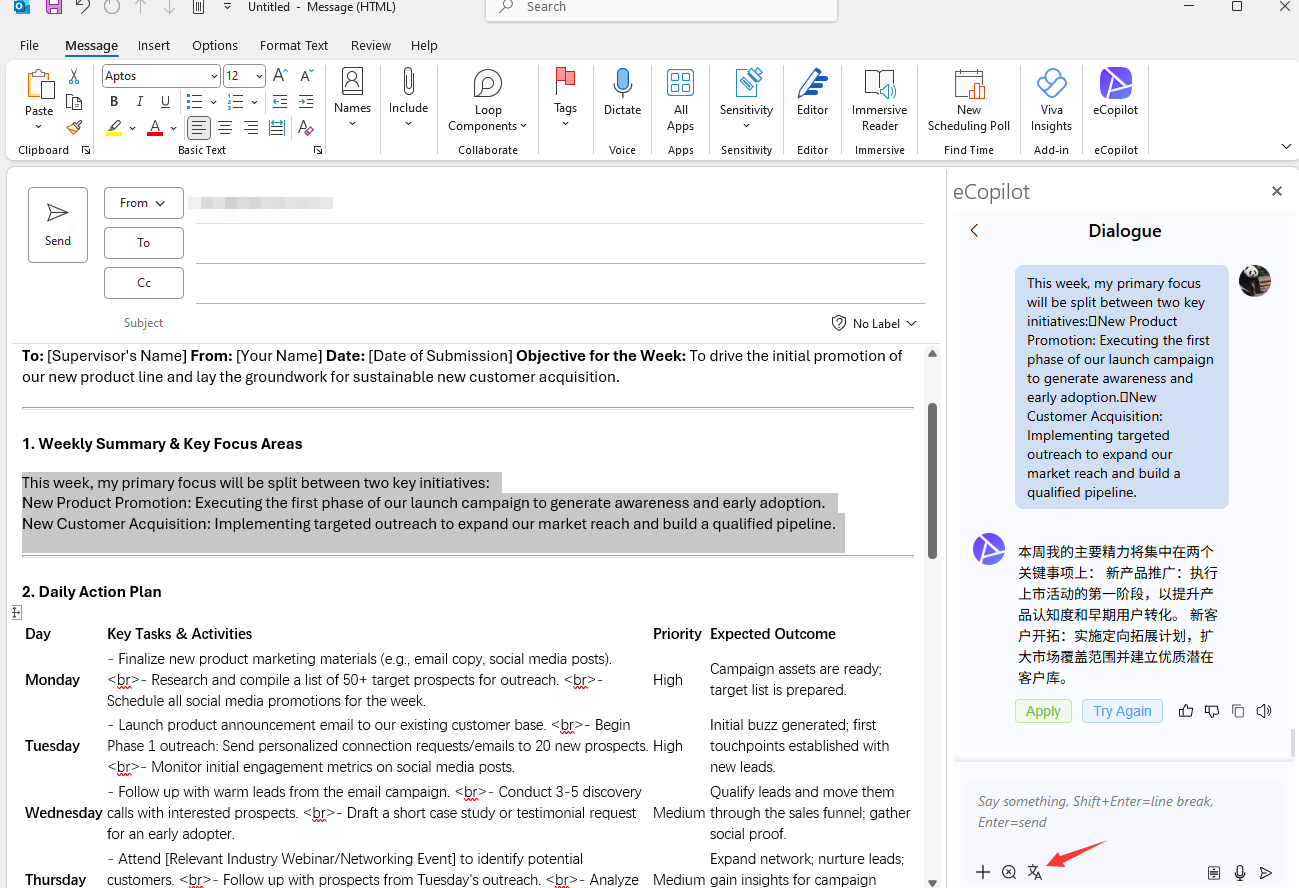This screenshot has width=1299, height=888.
Task: Give thumbs up to the translation
Action: tap(1186, 711)
